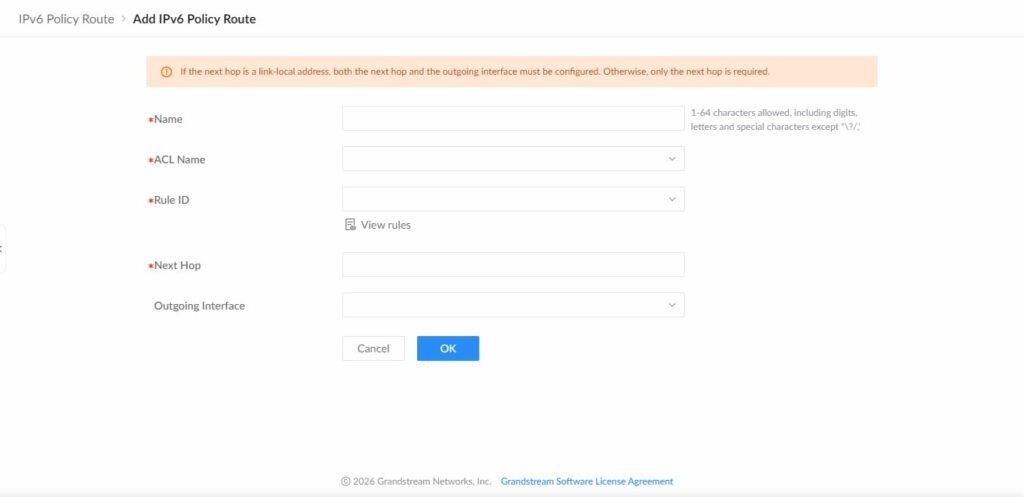Click the Next Hop input field
Viewport: 1024px width, 497px height.
coord(513,265)
